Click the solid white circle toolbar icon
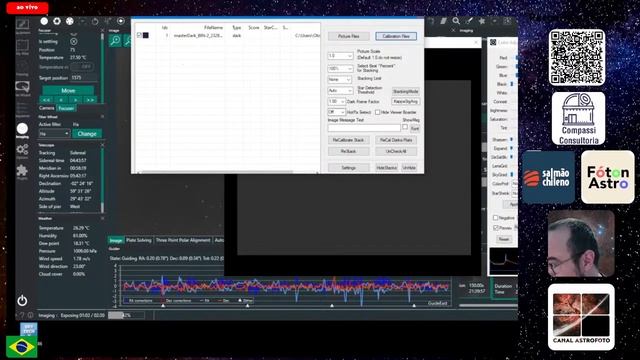Screen dimensions: 640x360 click(44, 21)
